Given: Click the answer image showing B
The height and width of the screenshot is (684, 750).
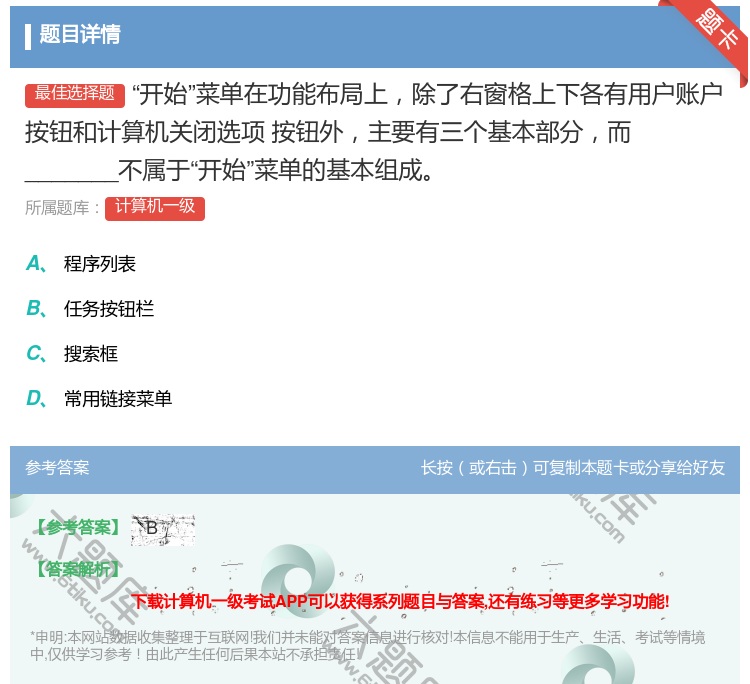Looking at the screenshot, I should point(163,530).
